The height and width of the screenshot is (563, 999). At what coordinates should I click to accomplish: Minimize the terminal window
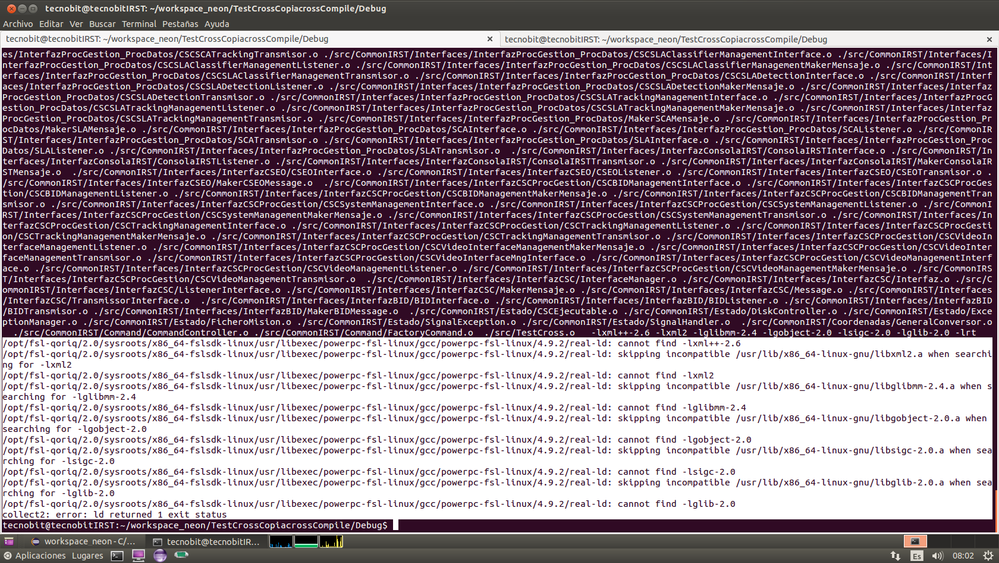[x=22, y=8]
